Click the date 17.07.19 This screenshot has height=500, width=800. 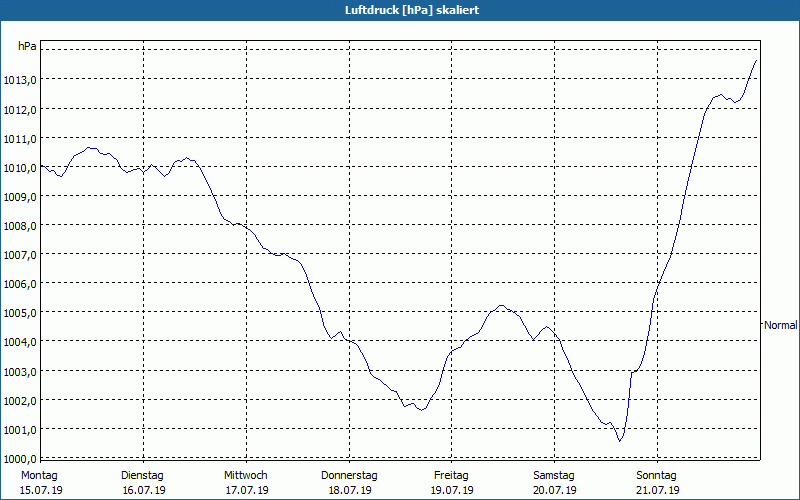point(247,490)
